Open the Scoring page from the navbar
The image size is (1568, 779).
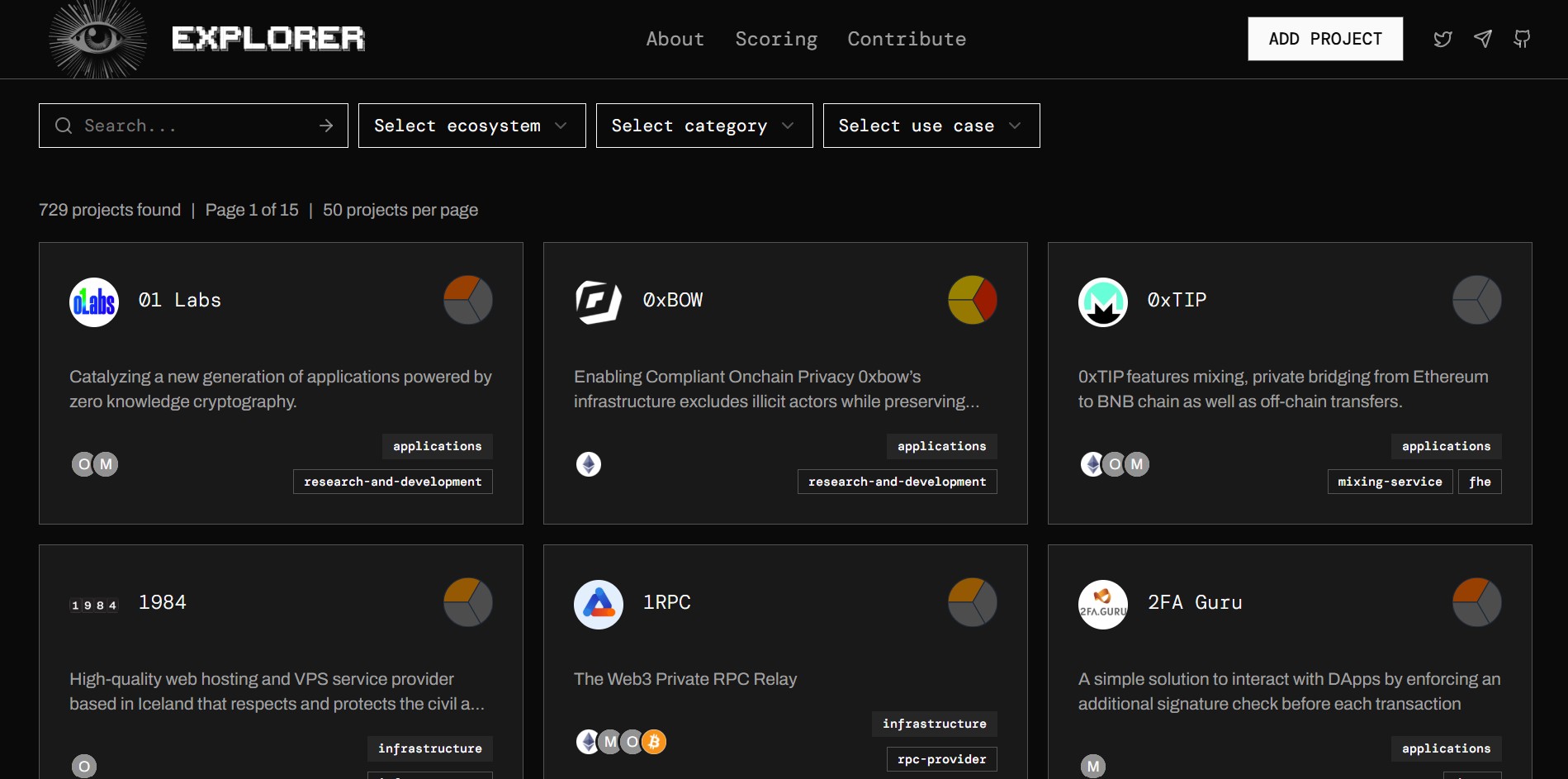point(775,38)
